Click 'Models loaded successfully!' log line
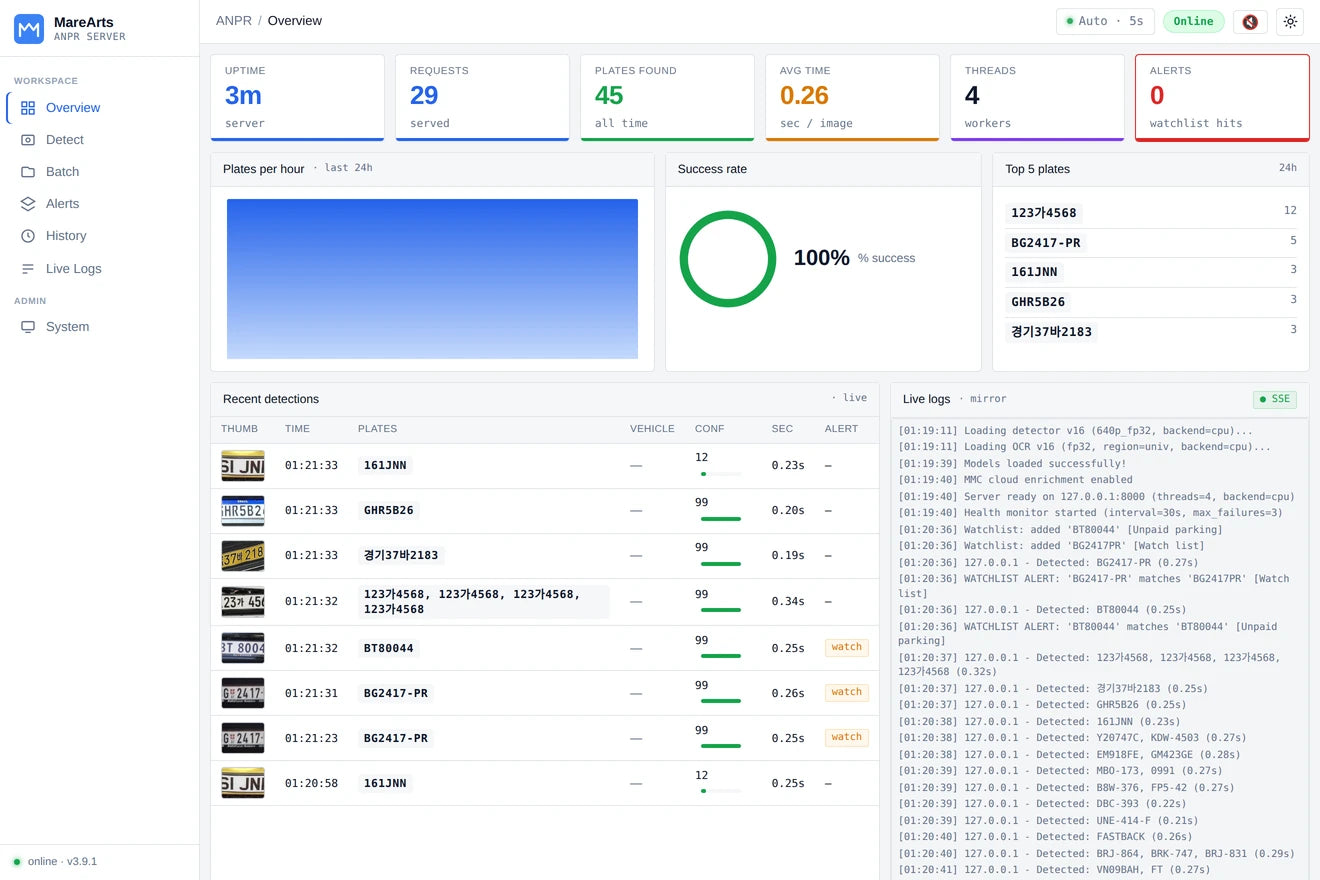This screenshot has height=880, width=1320. 1012,464
